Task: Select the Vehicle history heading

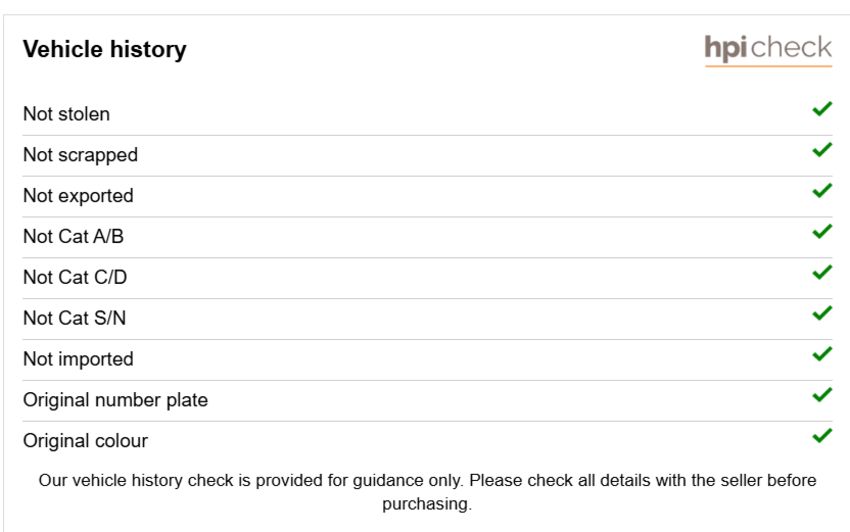Action: point(105,49)
